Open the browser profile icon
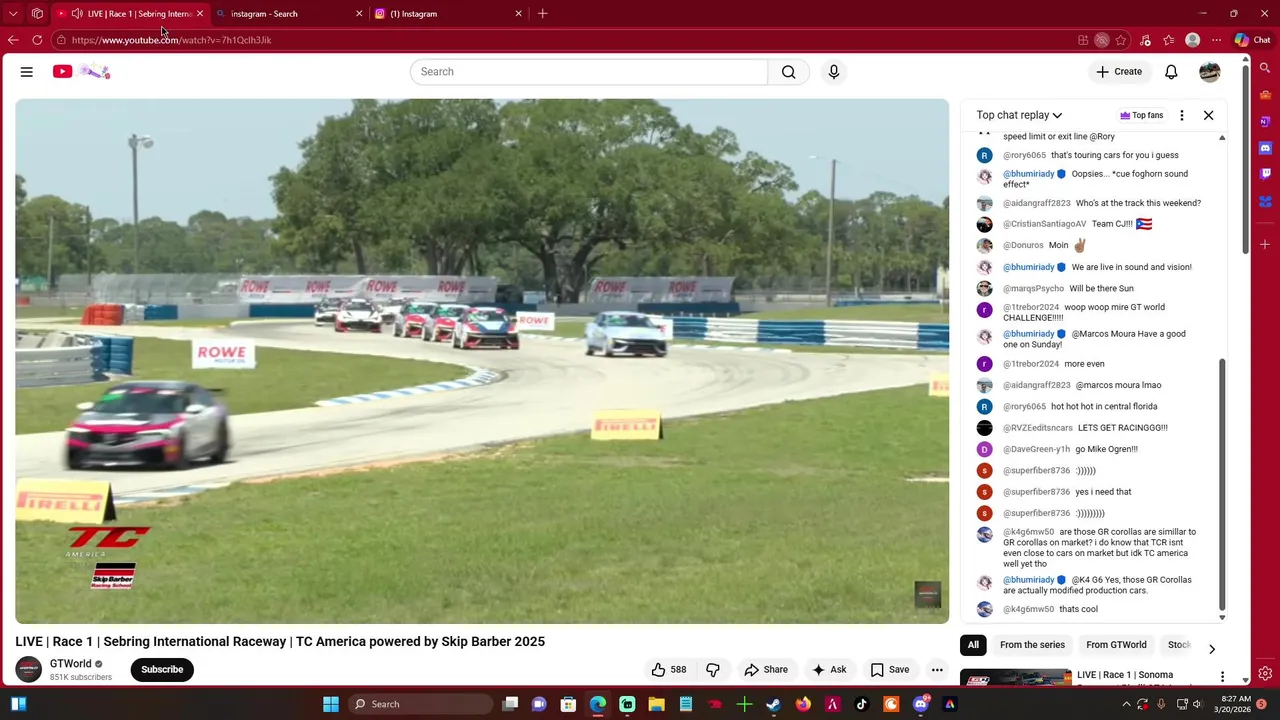Screen dimensions: 1280x720 pyautogui.click(x=1192, y=40)
